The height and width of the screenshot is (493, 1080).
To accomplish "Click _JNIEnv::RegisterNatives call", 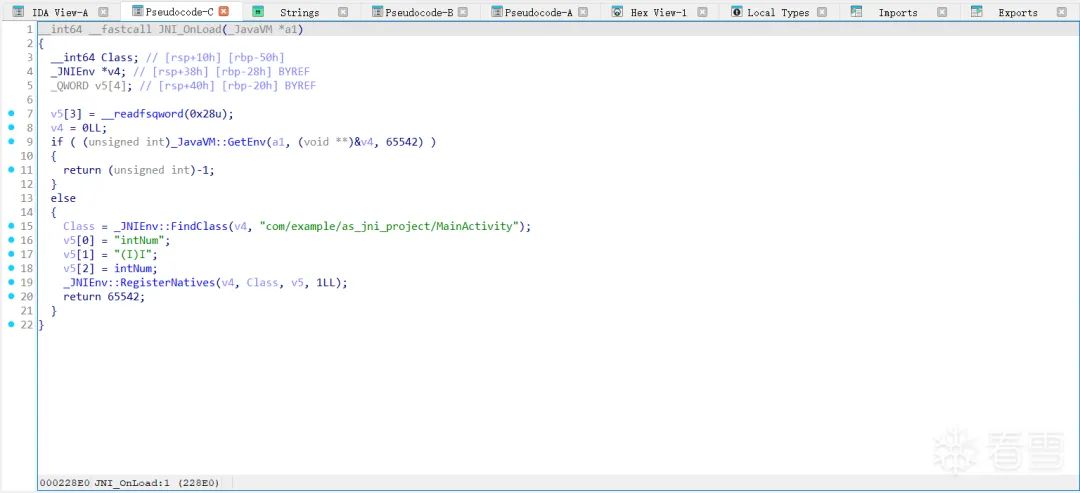I will 139,283.
